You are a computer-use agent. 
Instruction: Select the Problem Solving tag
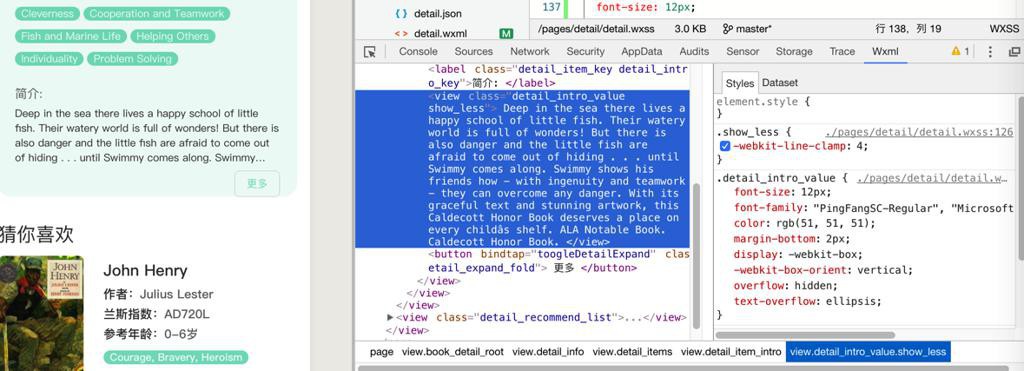(x=133, y=59)
